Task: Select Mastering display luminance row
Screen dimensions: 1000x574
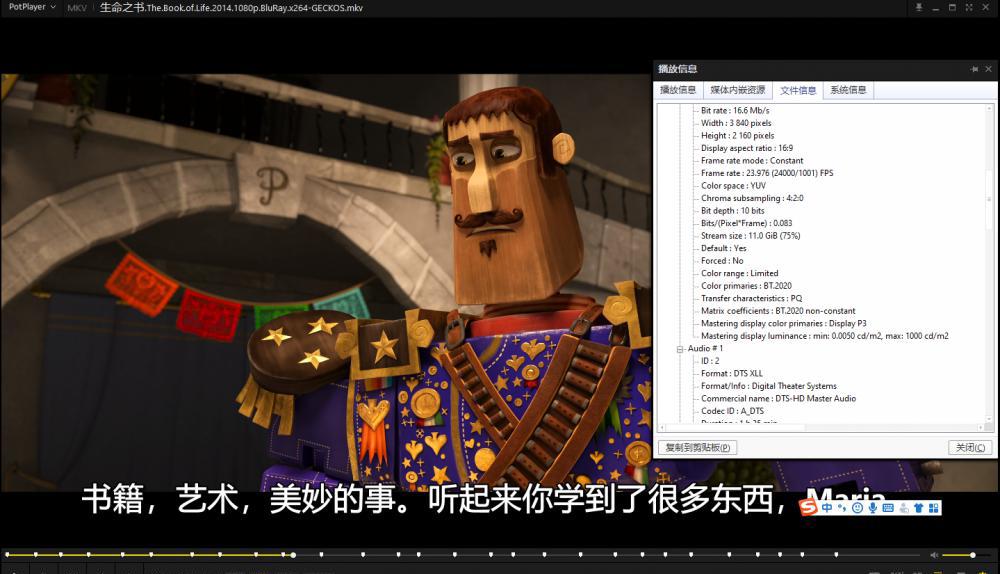Action: [825, 336]
